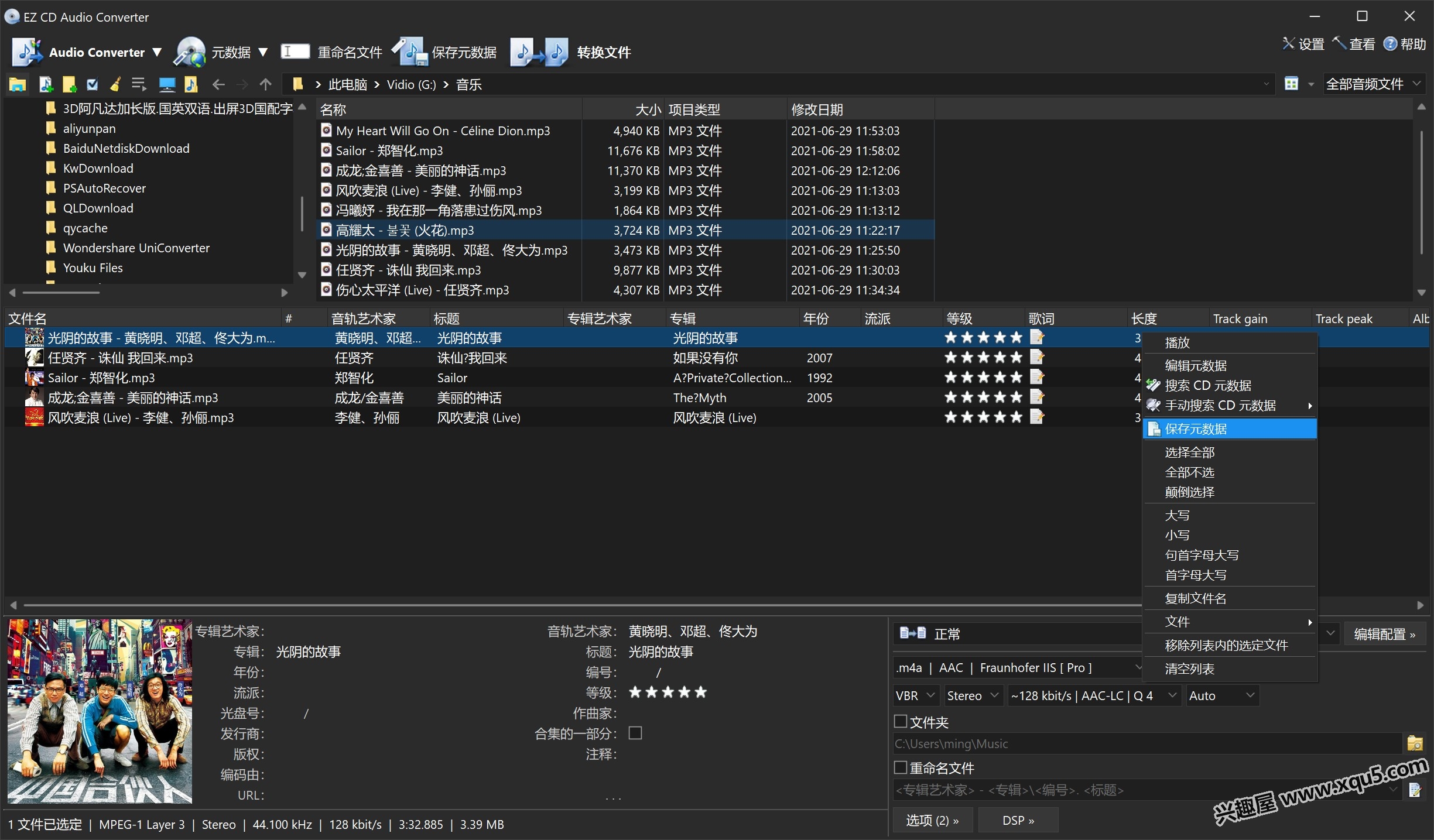
Task: Click lyrics icon in 任贤齐 row
Action: coord(1036,357)
